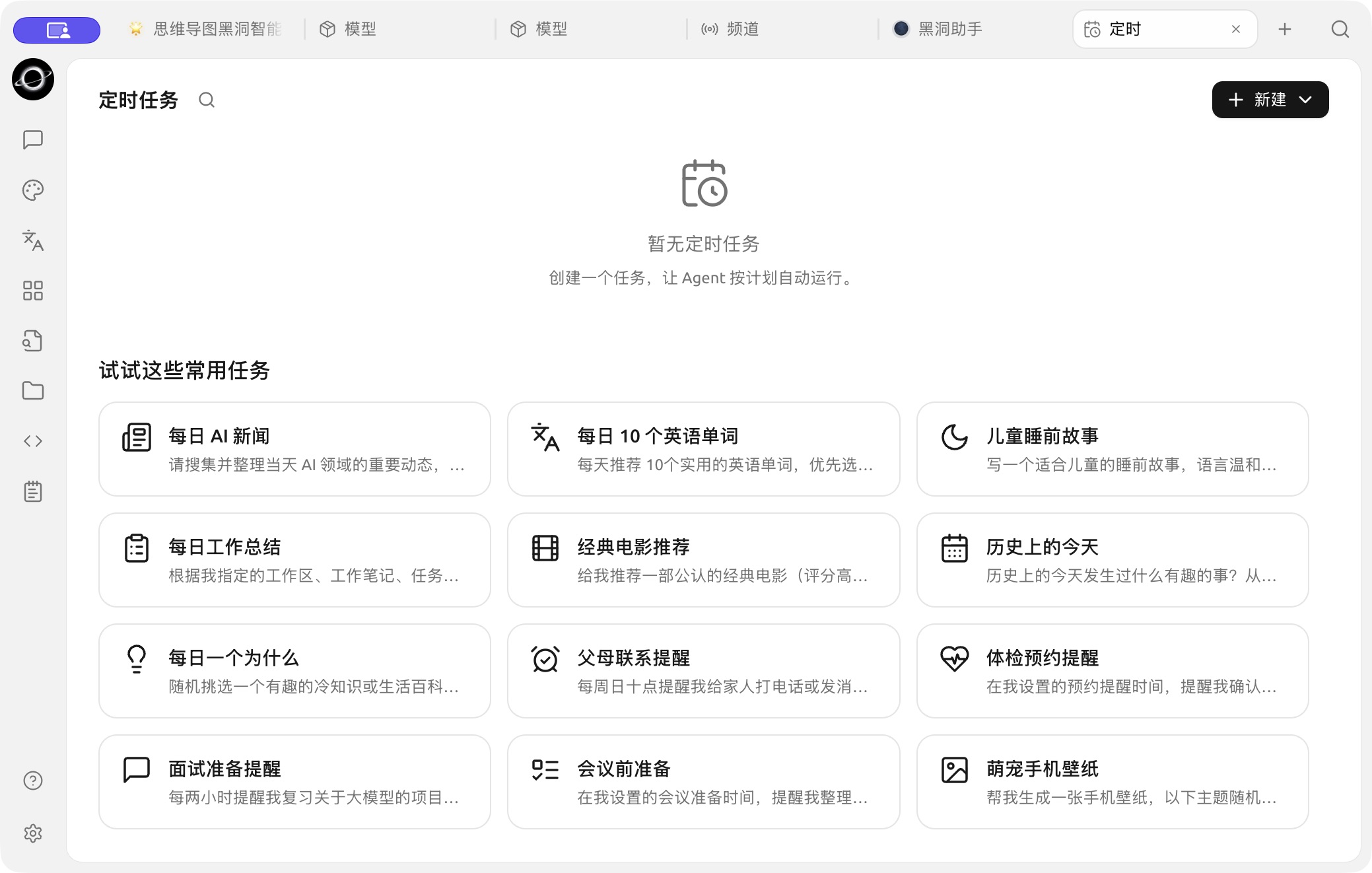Click description starting 每天推荐 10个实用的英语单词

click(725, 465)
